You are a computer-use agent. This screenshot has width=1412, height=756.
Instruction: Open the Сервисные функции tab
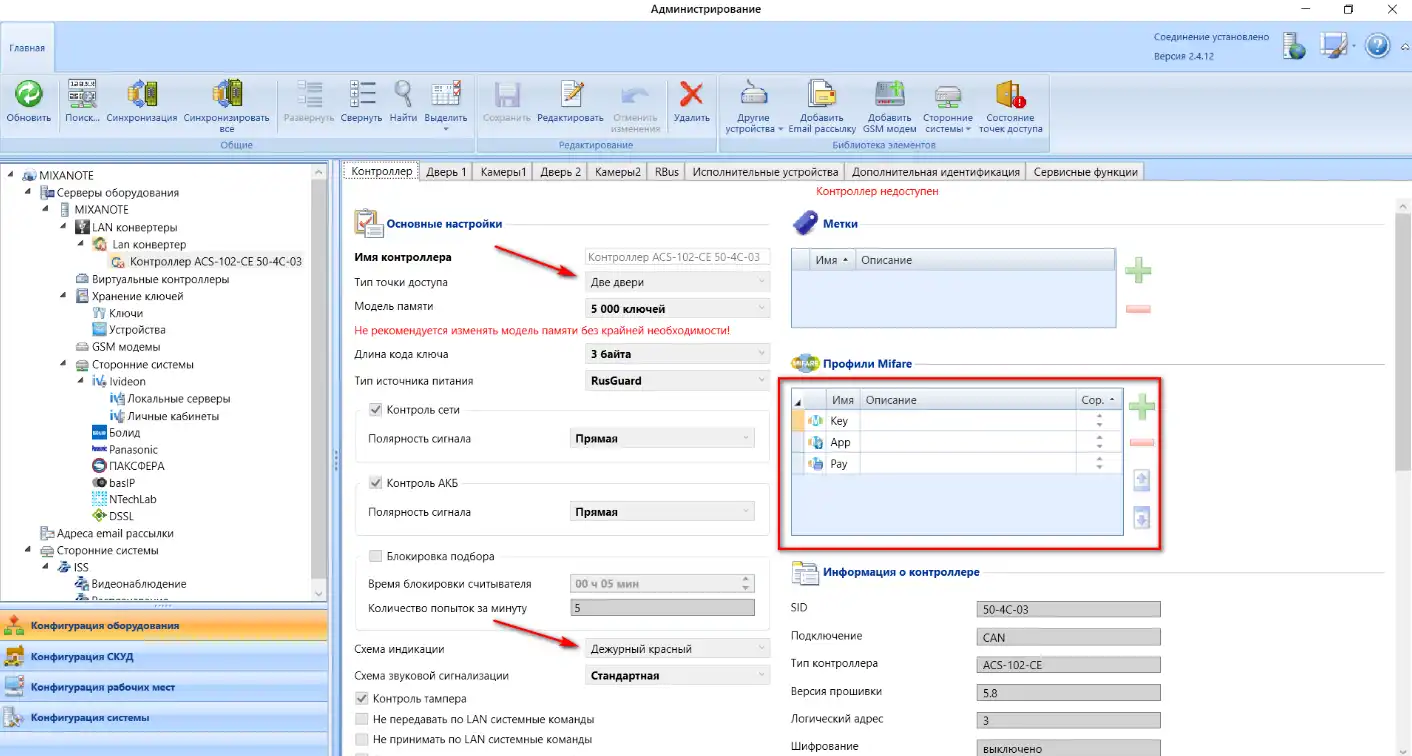click(x=1086, y=172)
